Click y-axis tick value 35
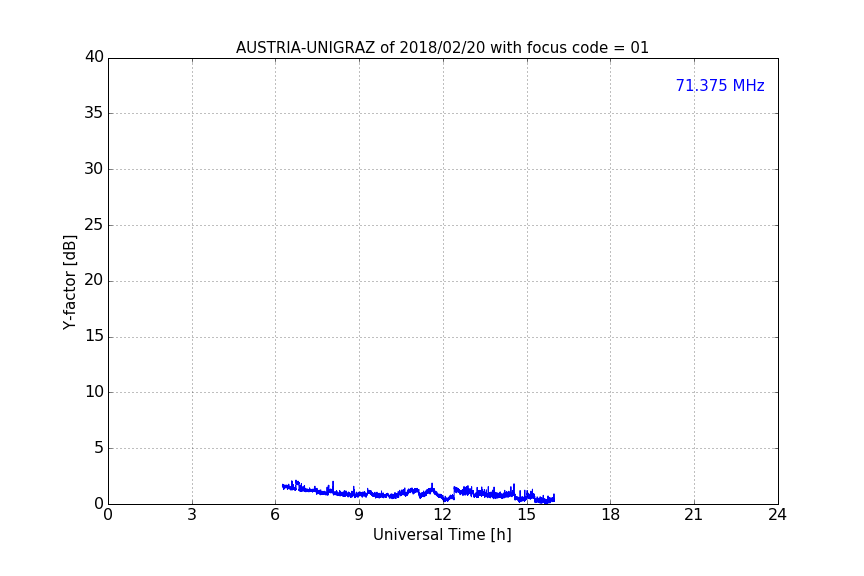This screenshot has width=864, height=576. tap(94, 113)
